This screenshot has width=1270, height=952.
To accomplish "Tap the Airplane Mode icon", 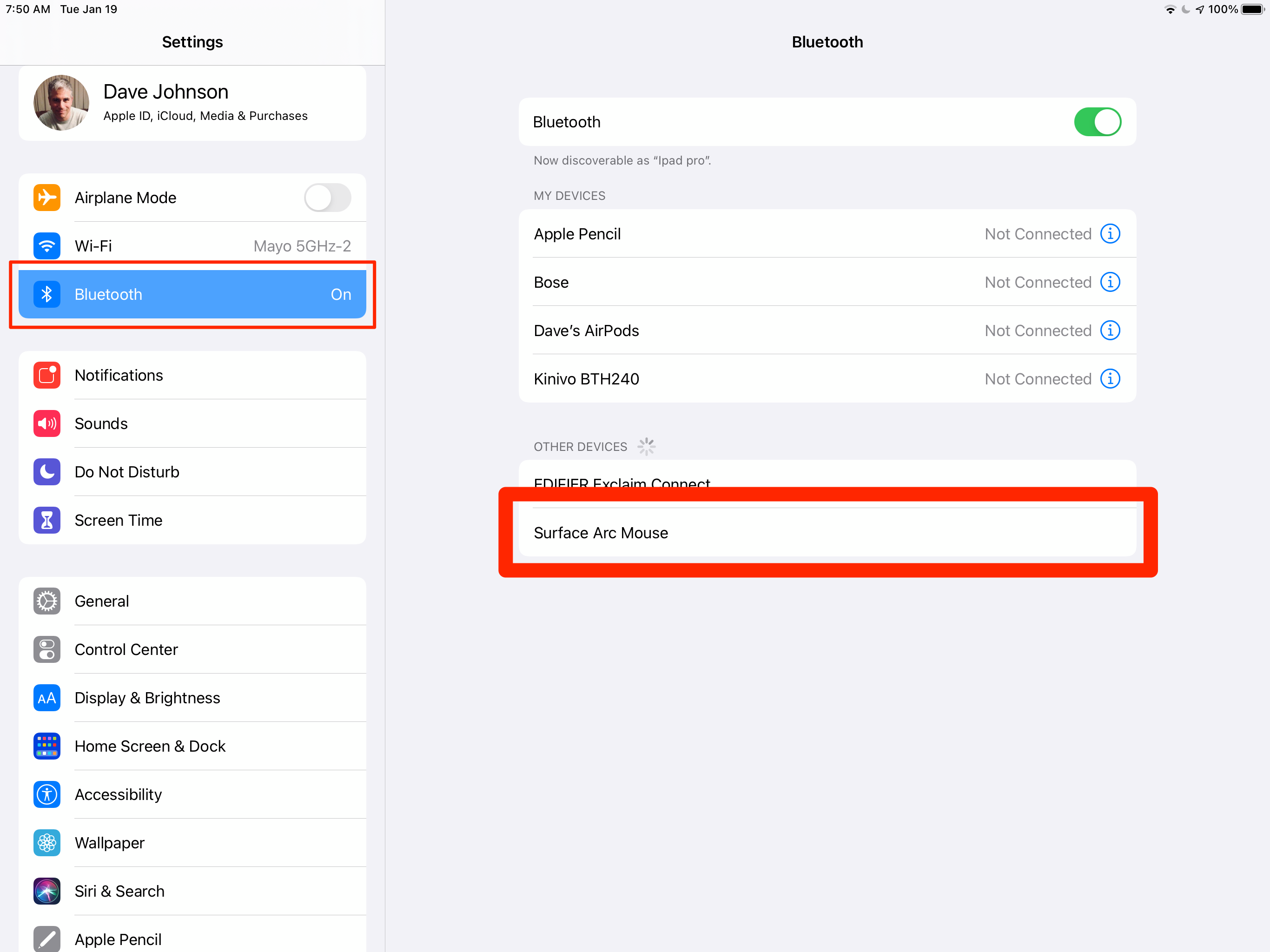I will tap(46, 197).
